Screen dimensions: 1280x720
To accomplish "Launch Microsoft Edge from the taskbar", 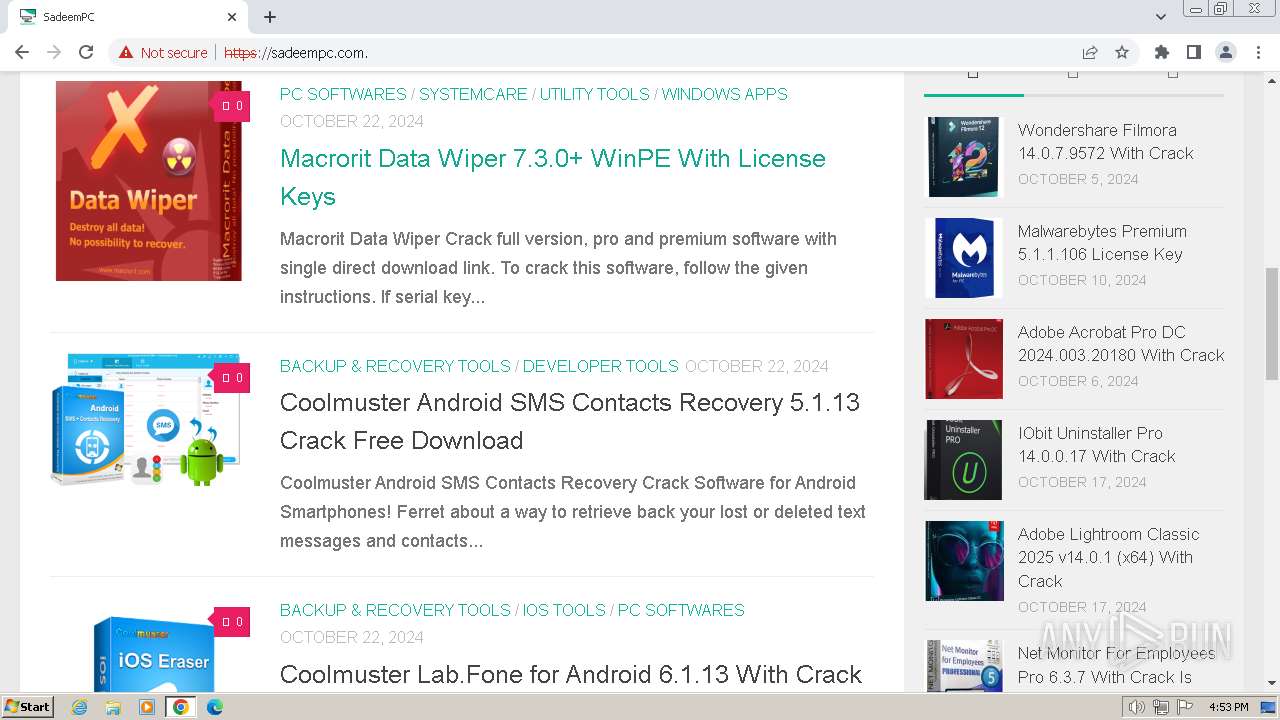I will coord(214,707).
